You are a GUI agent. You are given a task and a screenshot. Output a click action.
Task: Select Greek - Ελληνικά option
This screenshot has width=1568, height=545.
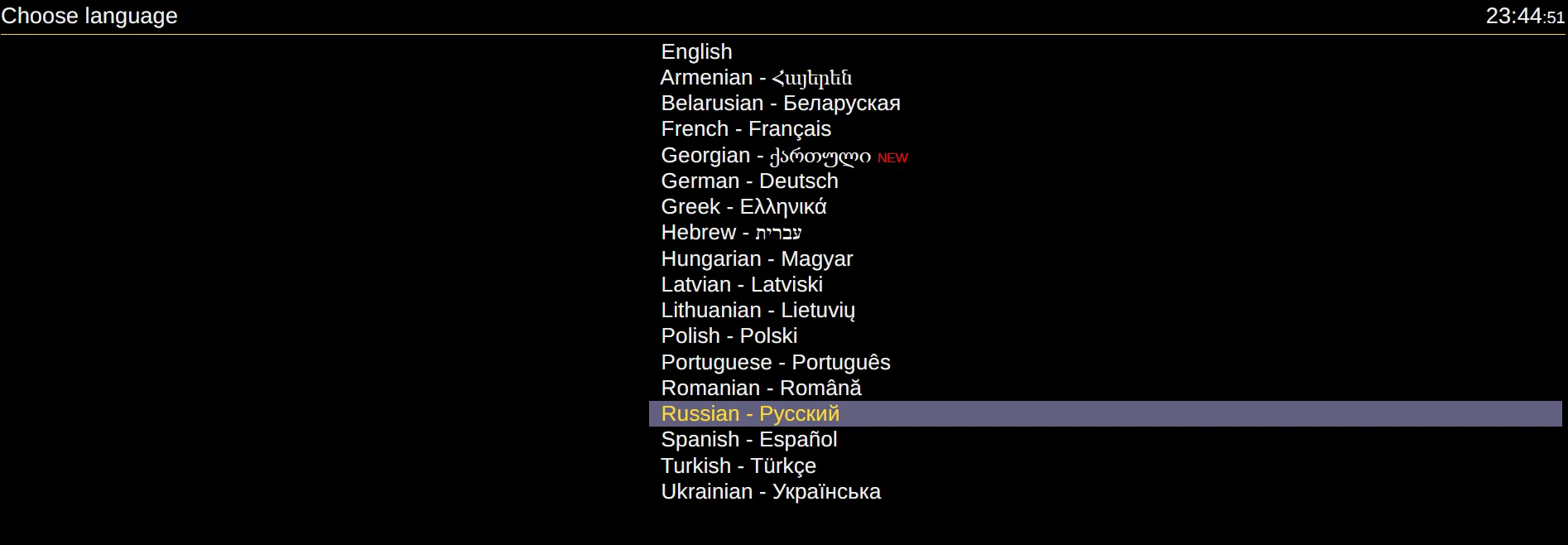click(x=743, y=207)
